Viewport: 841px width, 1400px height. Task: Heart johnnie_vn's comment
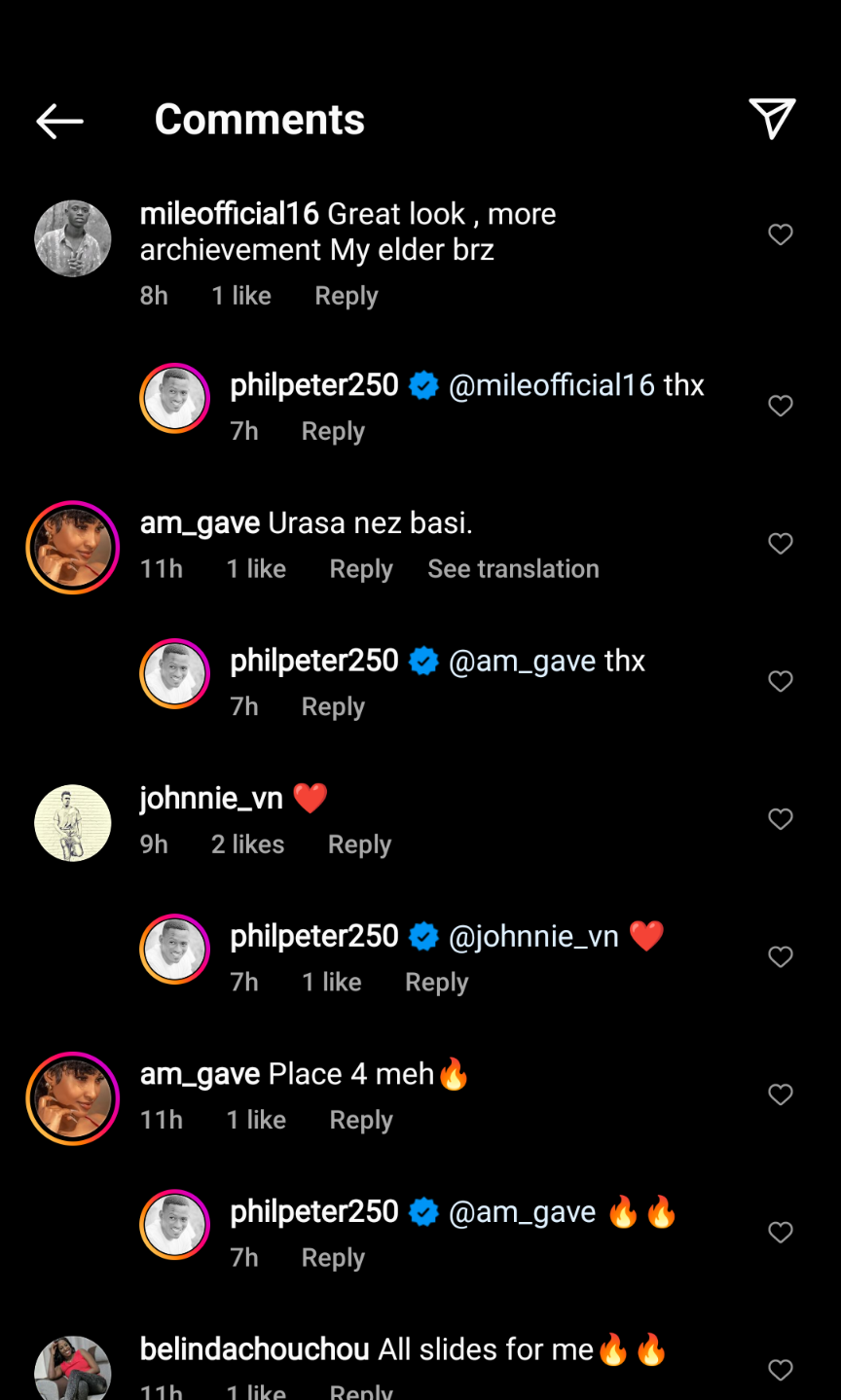click(x=781, y=819)
